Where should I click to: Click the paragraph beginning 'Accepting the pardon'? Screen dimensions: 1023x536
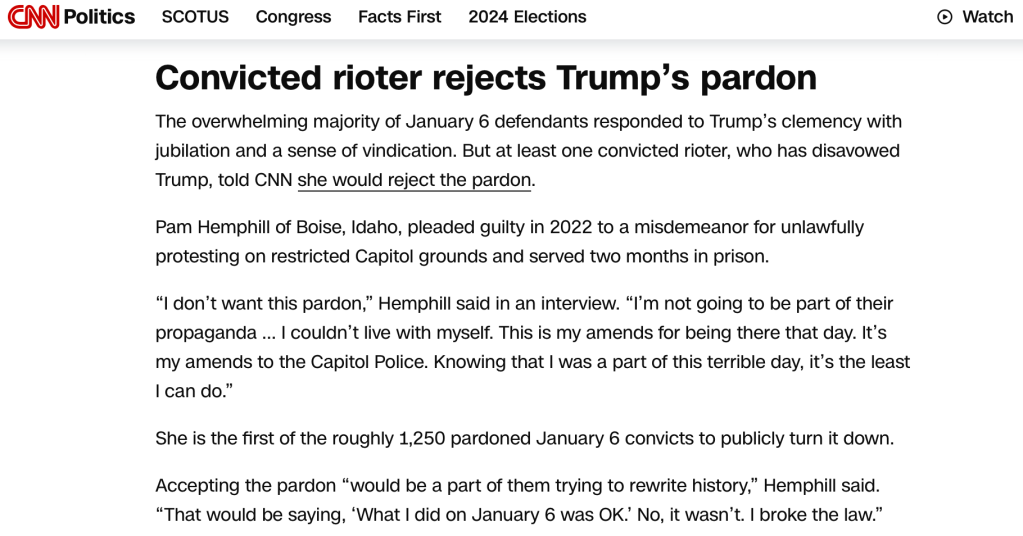coord(519,499)
